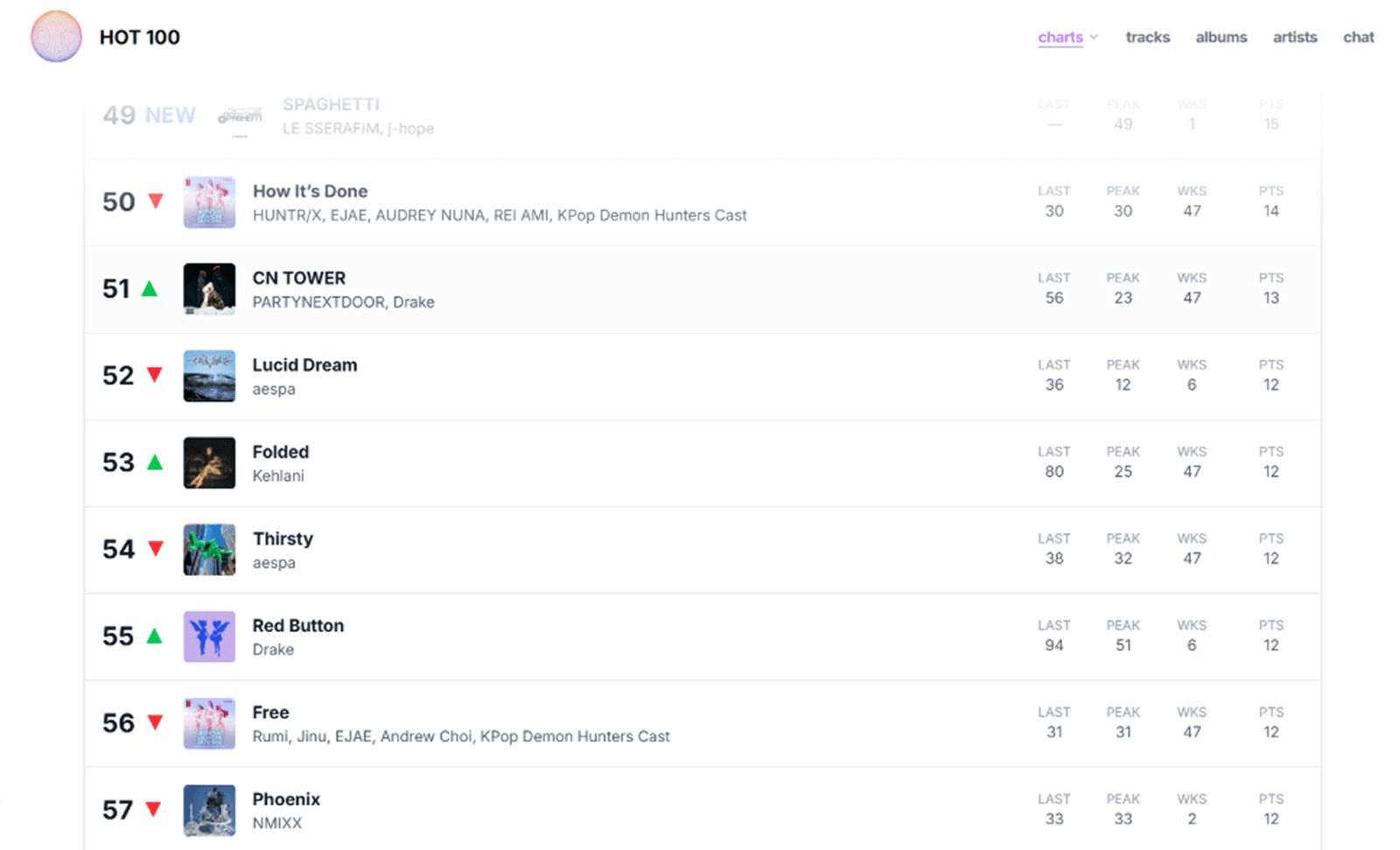Viewport: 1400px width, 850px height.
Task: Open the Thirsty cover artwork
Action: tap(209, 549)
